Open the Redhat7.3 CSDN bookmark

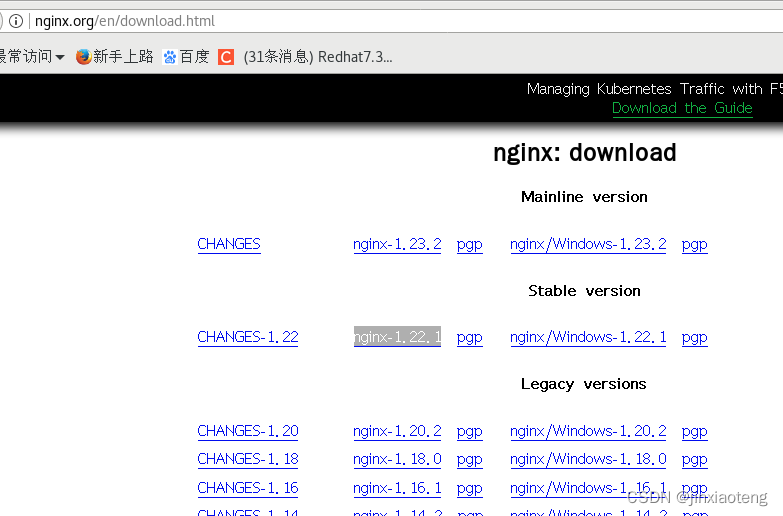pyautogui.click(x=305, y=57)
